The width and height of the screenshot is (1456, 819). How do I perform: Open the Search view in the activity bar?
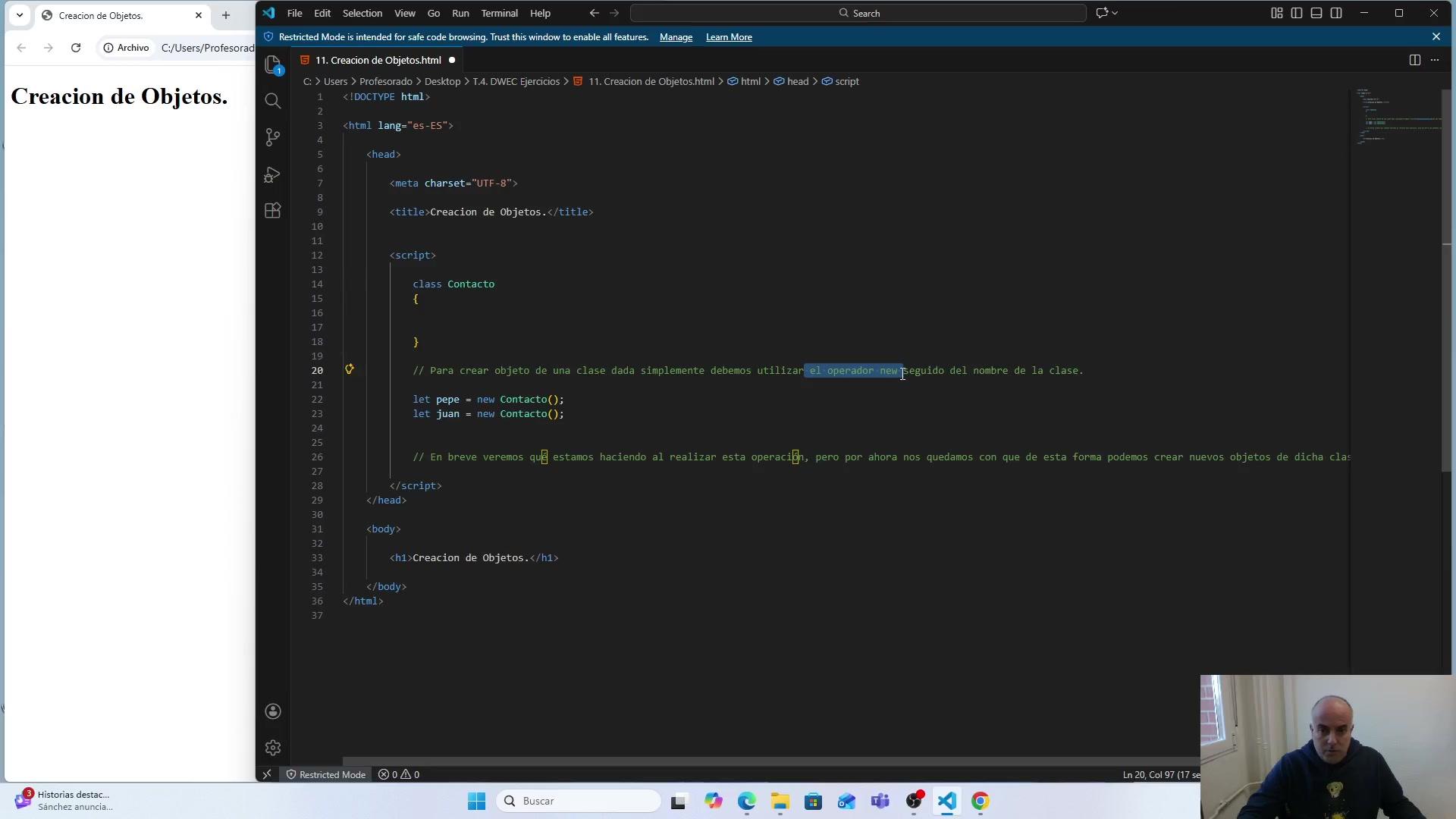click(273, 101)
